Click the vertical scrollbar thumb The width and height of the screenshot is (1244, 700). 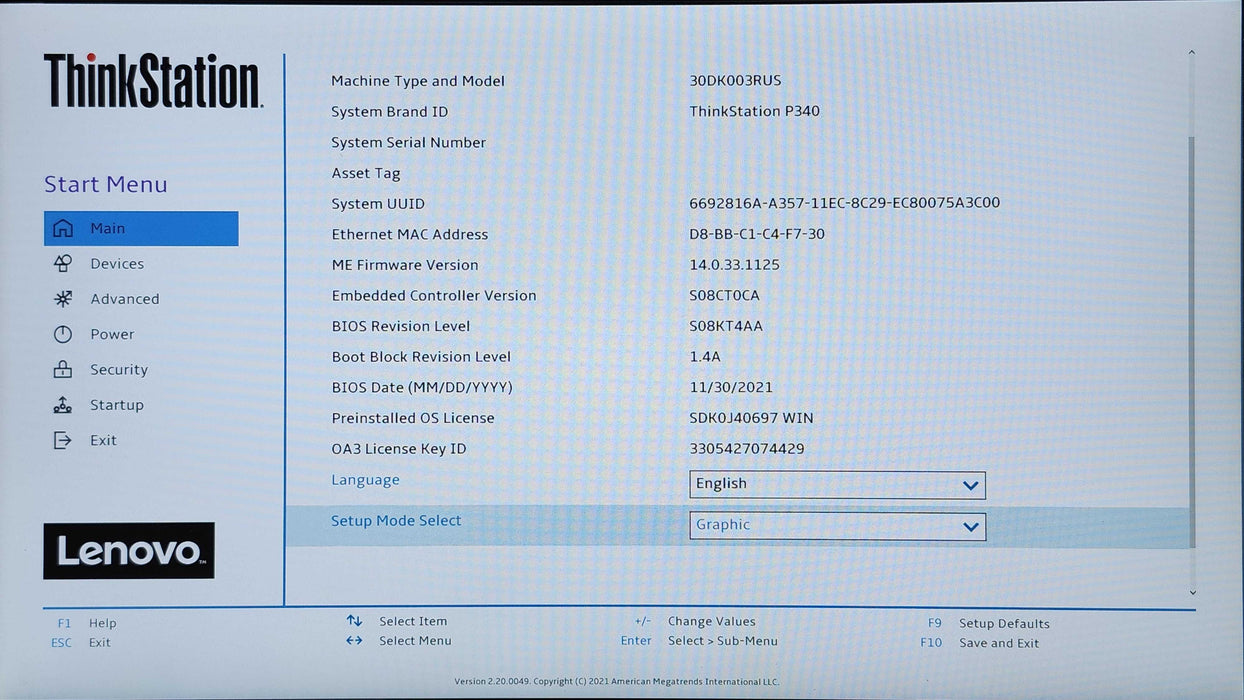pyautogui.click(x=1191, y=342)
